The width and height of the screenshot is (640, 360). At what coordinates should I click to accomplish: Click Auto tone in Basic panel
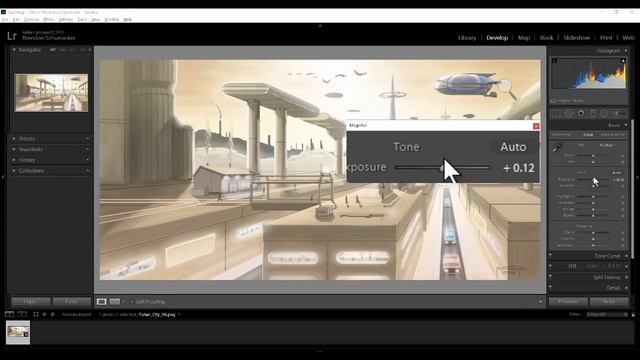(616, 173)
